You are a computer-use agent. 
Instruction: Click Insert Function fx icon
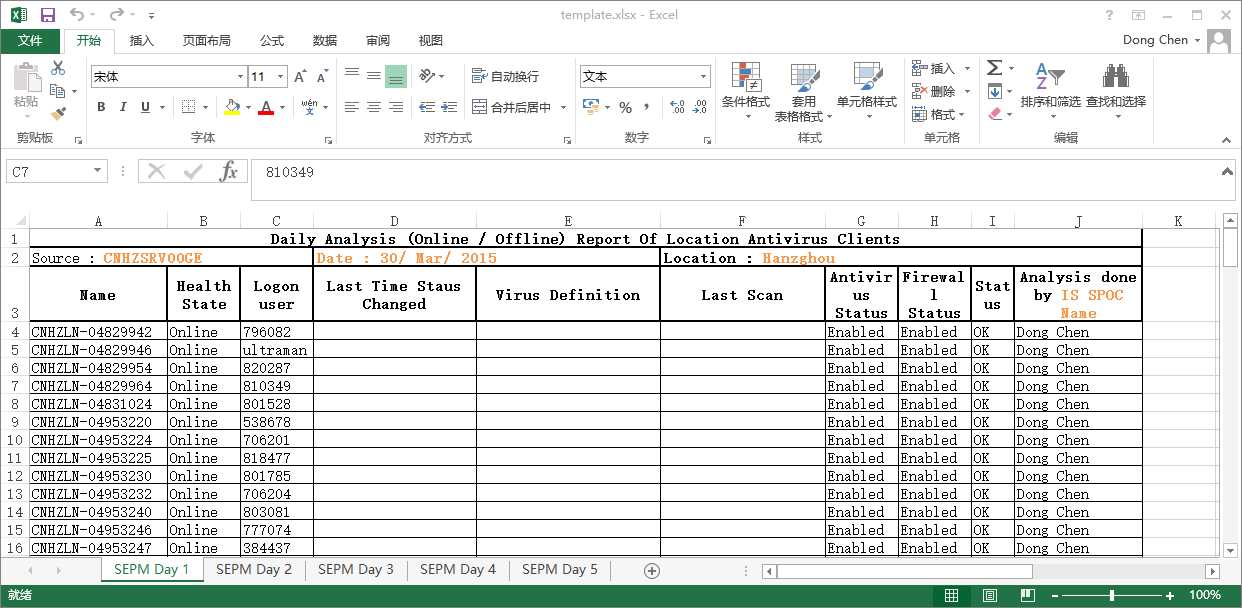tap(229, 171)
